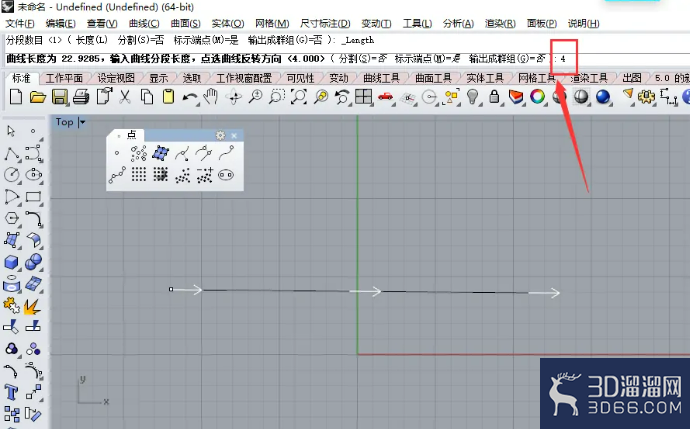Click the Explode icon in sidebar
Screen dimensions: 690x429
point(33,306)
